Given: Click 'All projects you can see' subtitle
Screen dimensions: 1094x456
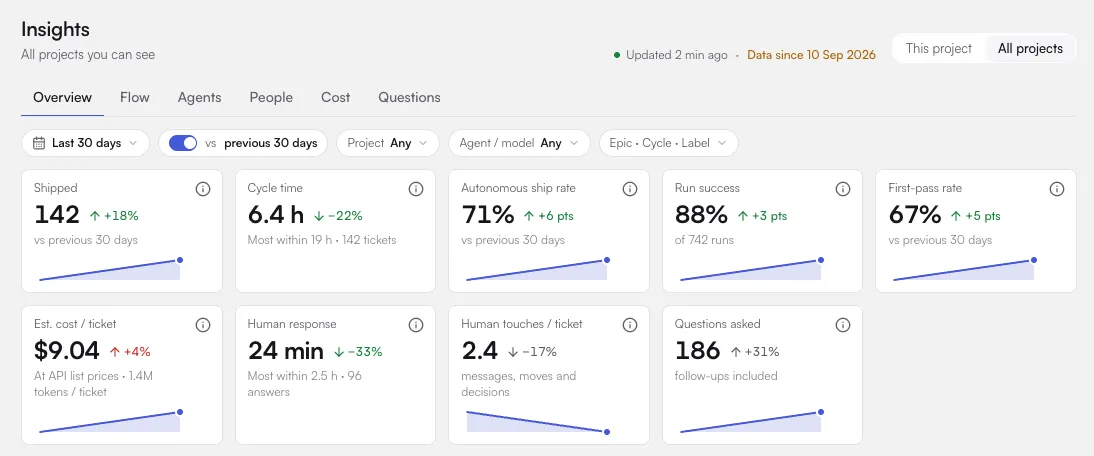Looking at the screenshot, I should coord(88,54).
